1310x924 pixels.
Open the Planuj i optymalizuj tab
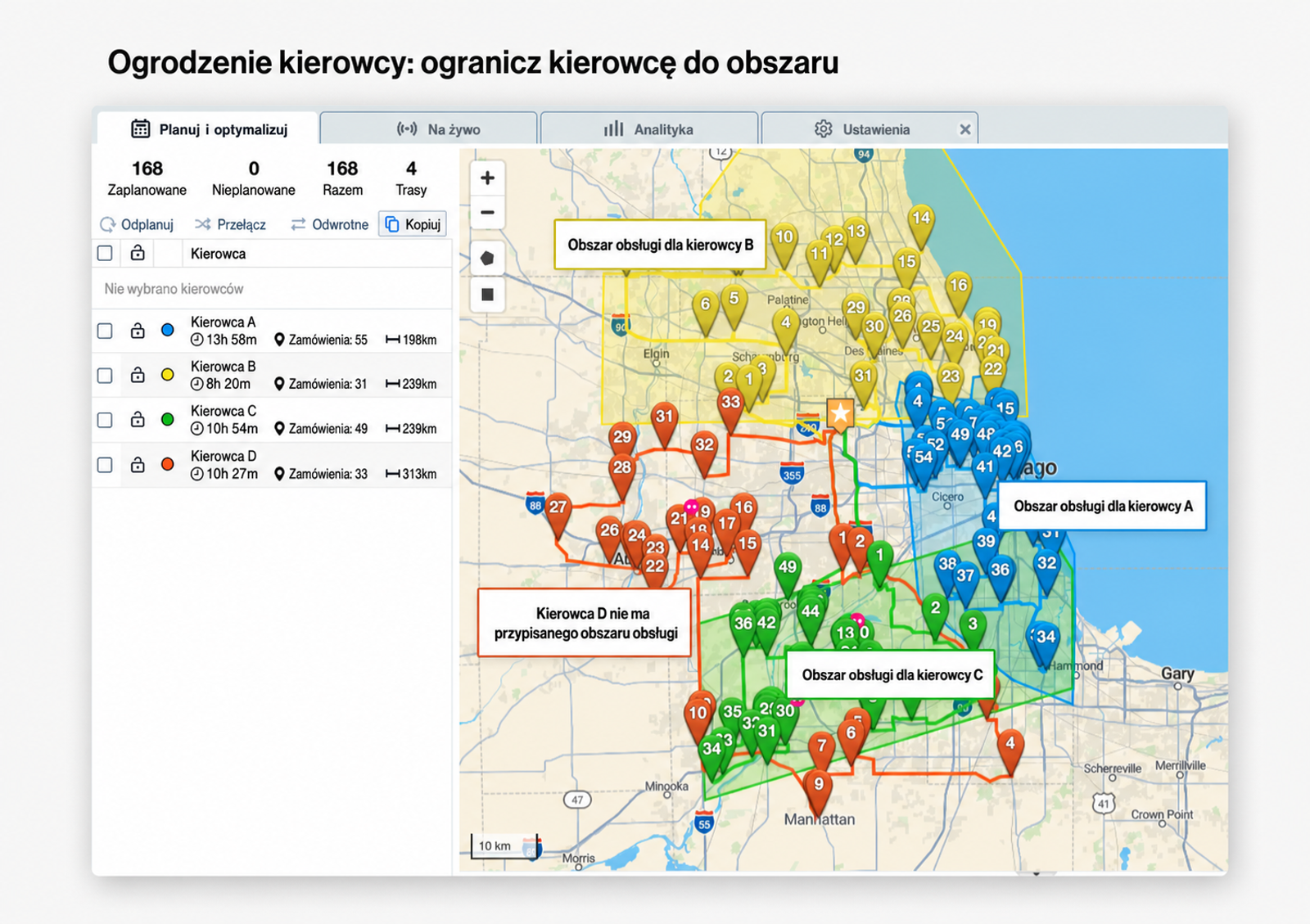[x=208, y=129]
